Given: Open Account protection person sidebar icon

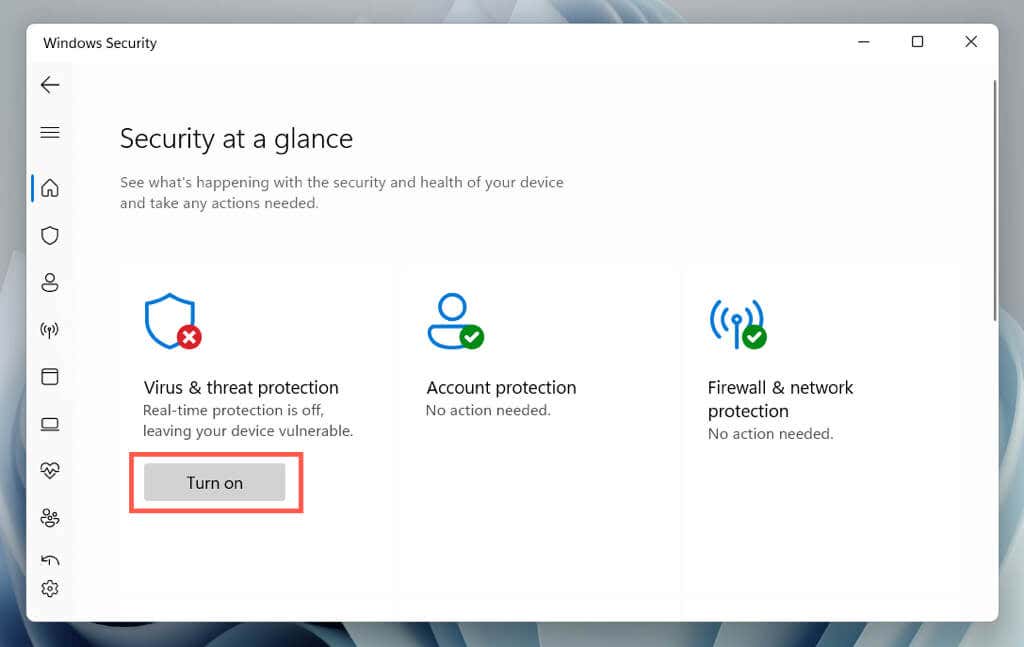Looking at the screenshot, I should 50,283.
